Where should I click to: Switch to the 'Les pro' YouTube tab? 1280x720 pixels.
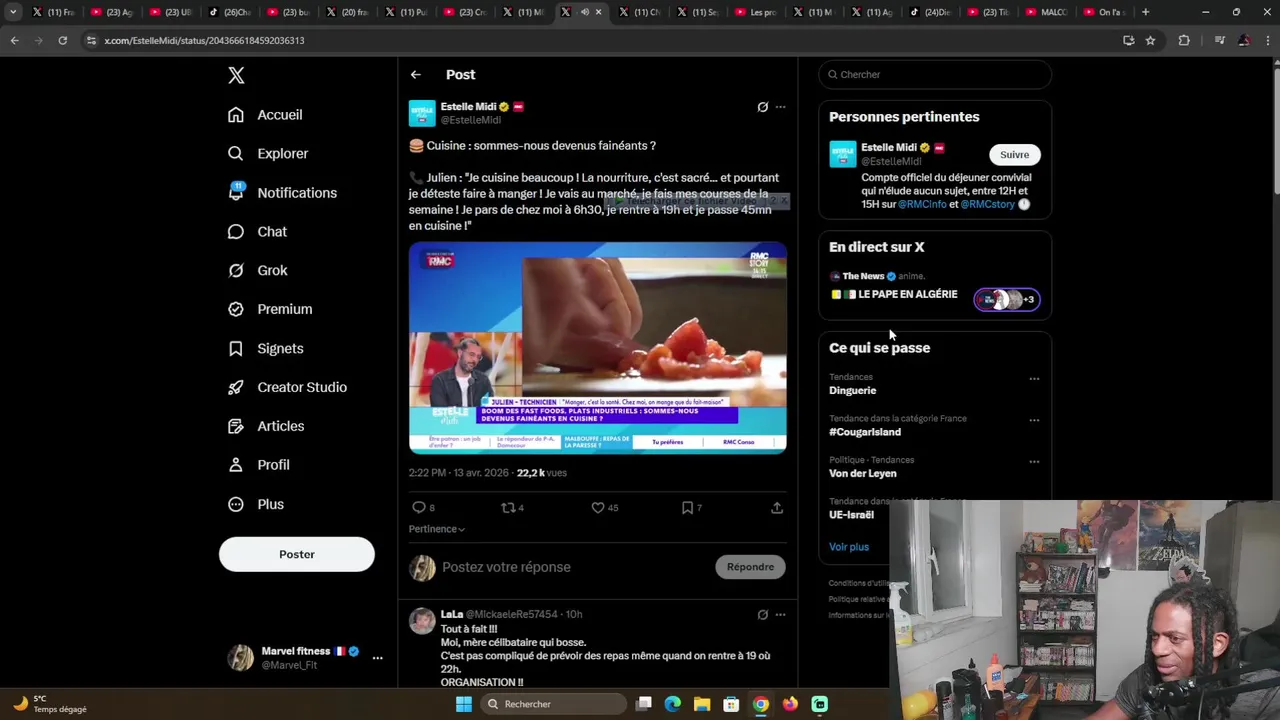pyautogui.click(x=758, y=12)
